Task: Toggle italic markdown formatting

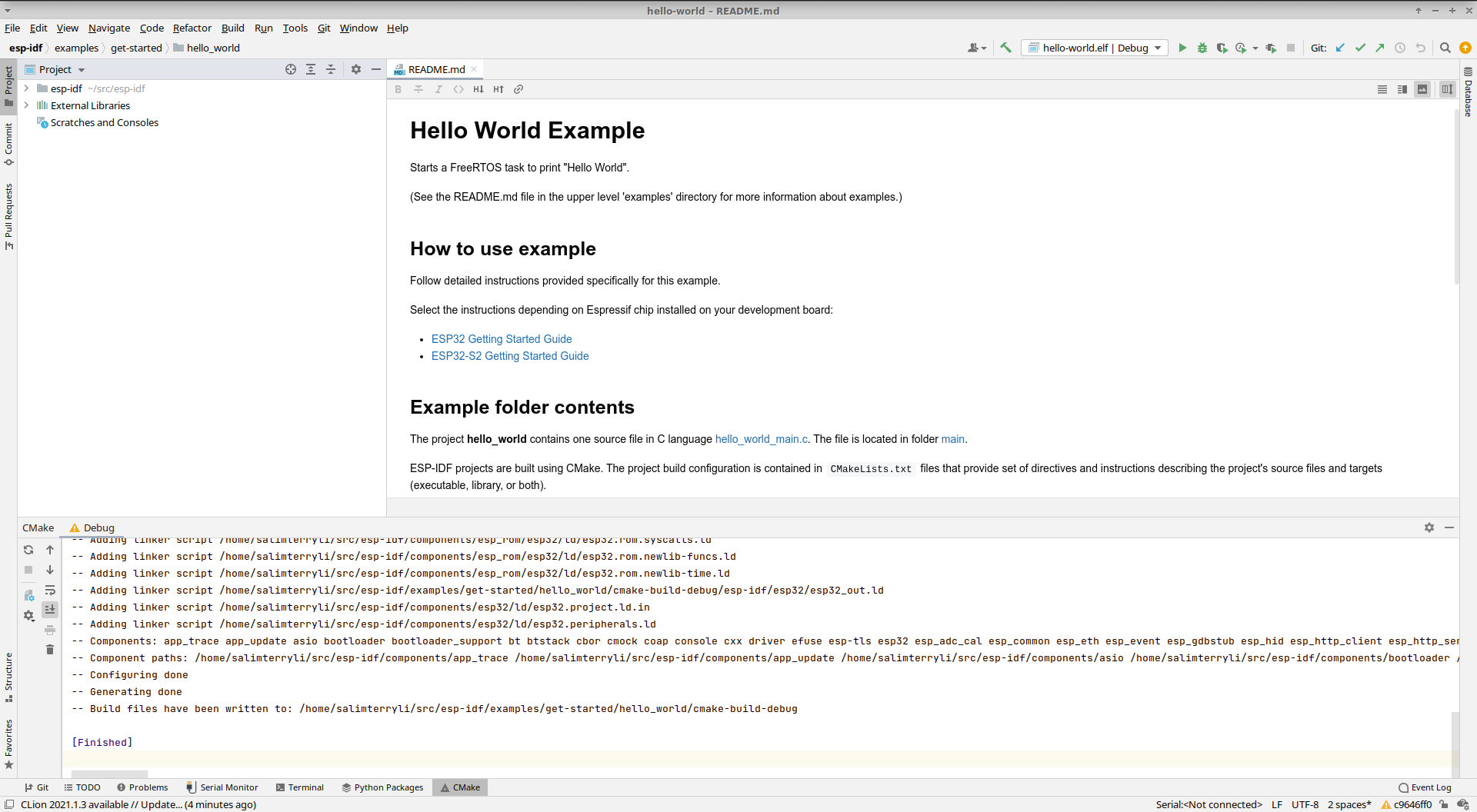Action: pyautogui.click(x=438, y=89)
